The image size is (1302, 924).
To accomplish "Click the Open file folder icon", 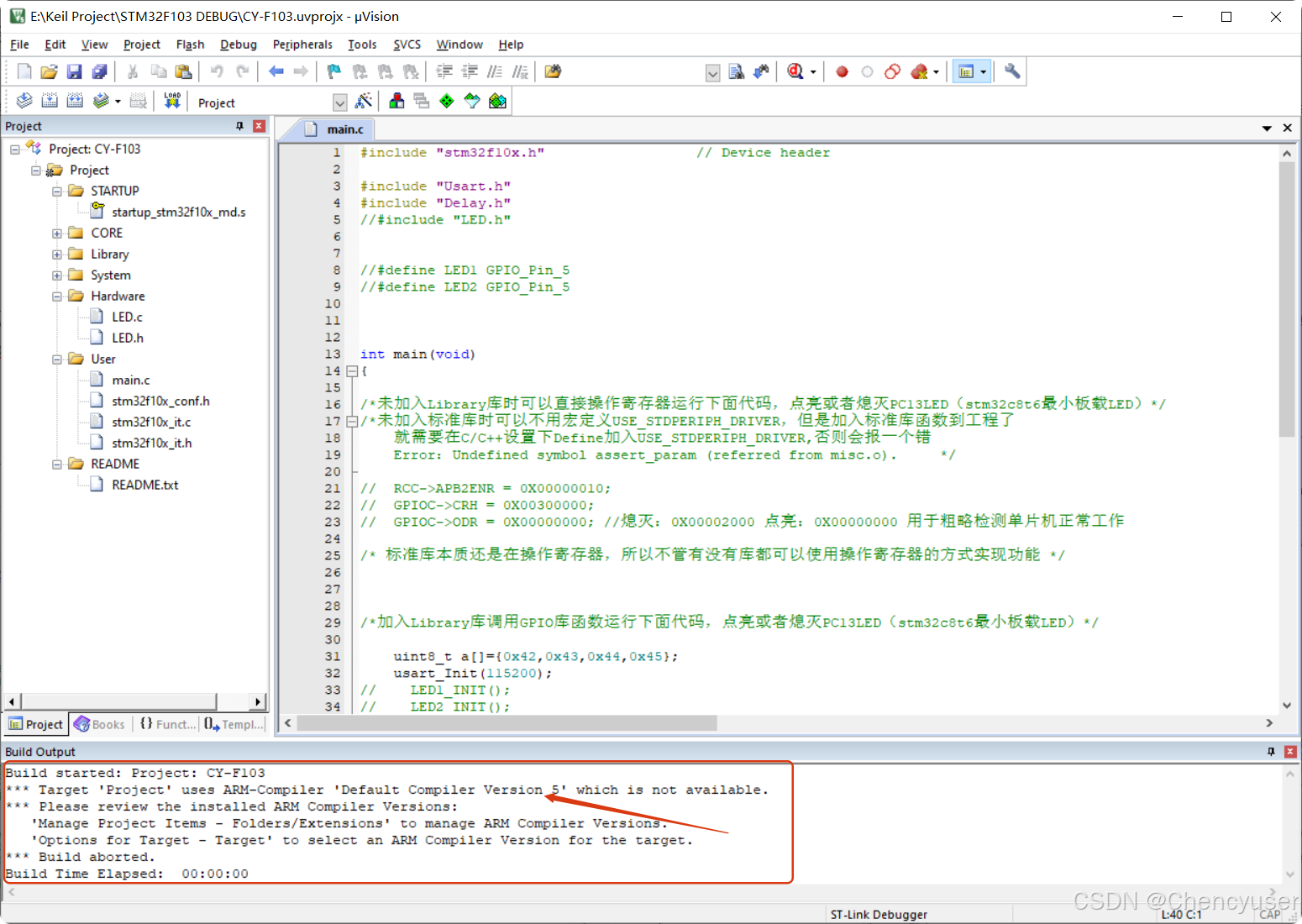I will pyautogui.click(x=49, y=72).
